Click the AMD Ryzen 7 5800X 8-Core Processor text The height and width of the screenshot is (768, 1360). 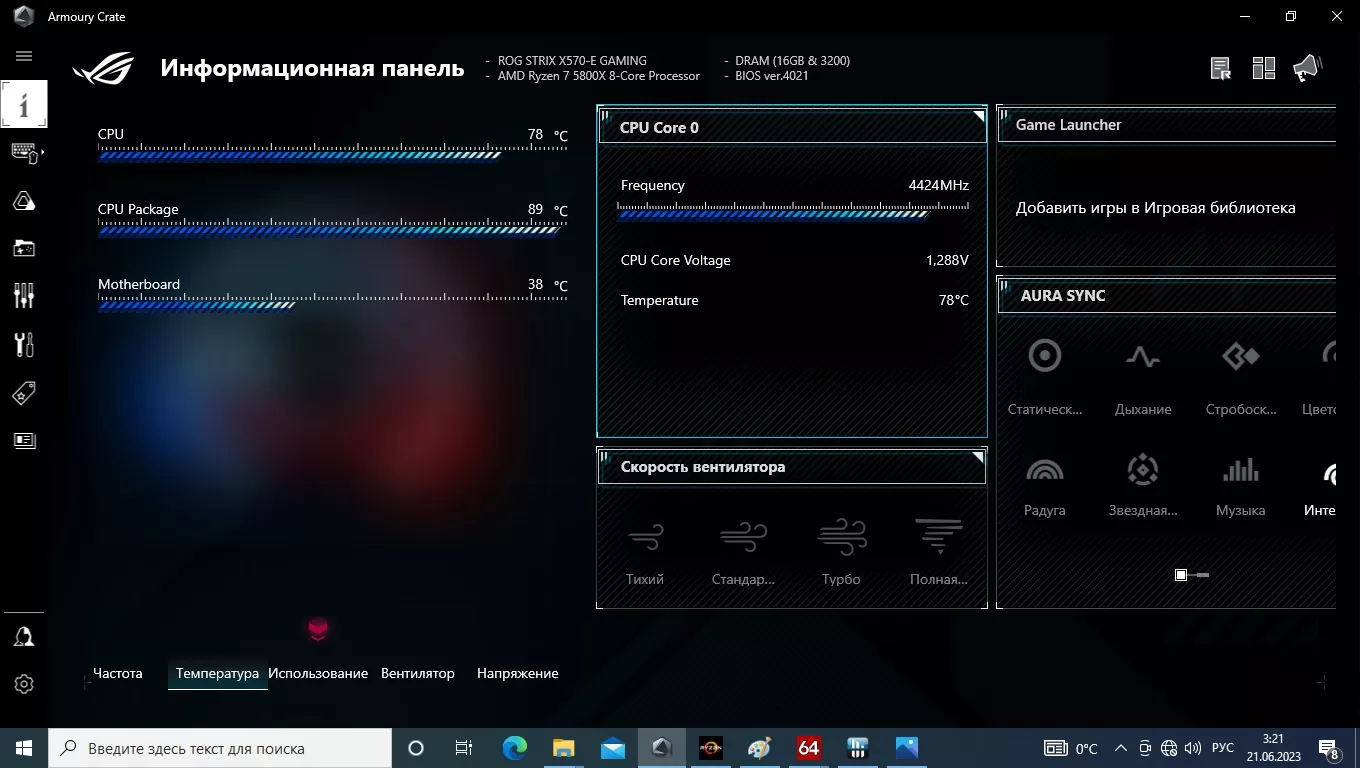[x=599, y=76]
